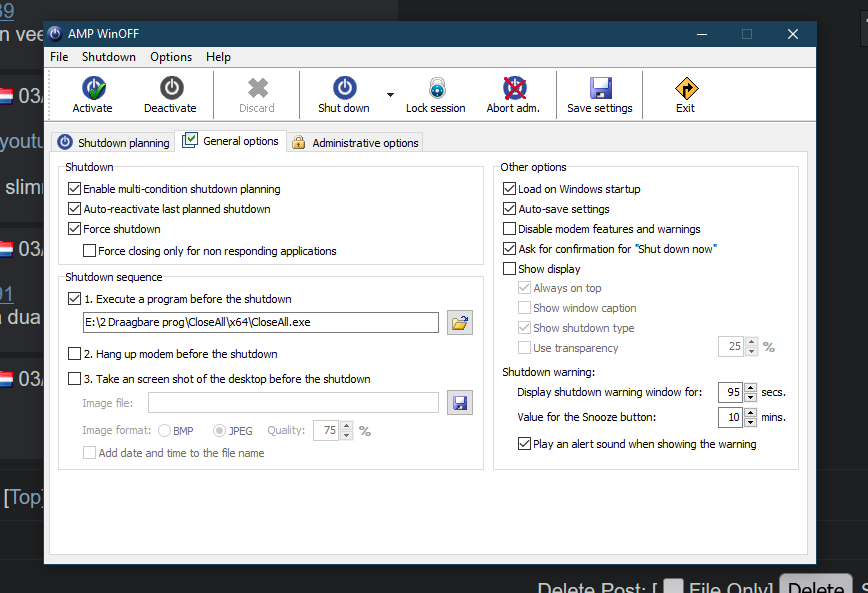Image resolution: width=868 pixels, height=593 pixels.
Task: Decrease the Snooze button minutes value
Action: (x=751, y=422)
